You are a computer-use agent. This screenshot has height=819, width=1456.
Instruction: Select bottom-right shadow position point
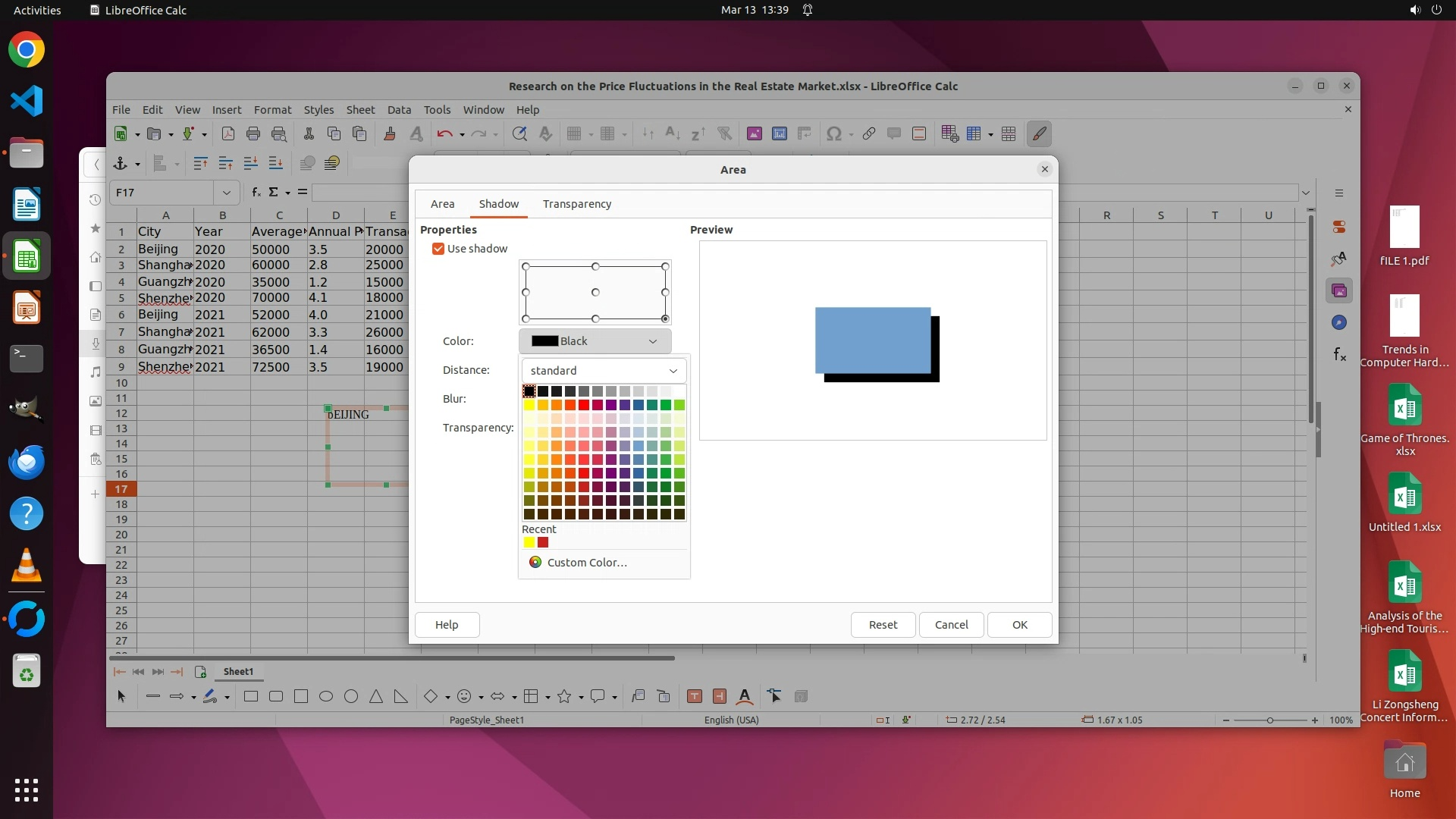tap(665, 318)
